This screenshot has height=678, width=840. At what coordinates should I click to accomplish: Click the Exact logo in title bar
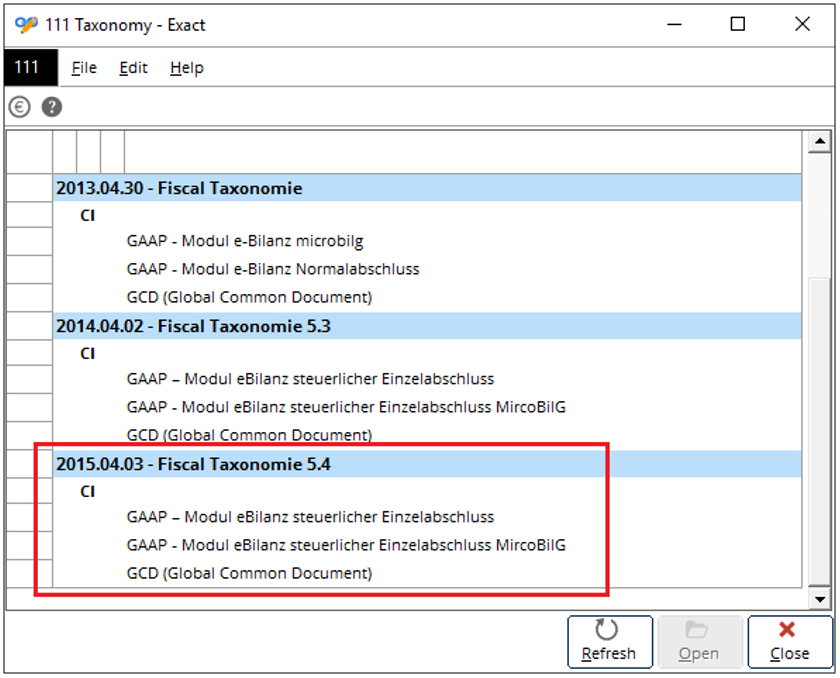tap(26, 25)
